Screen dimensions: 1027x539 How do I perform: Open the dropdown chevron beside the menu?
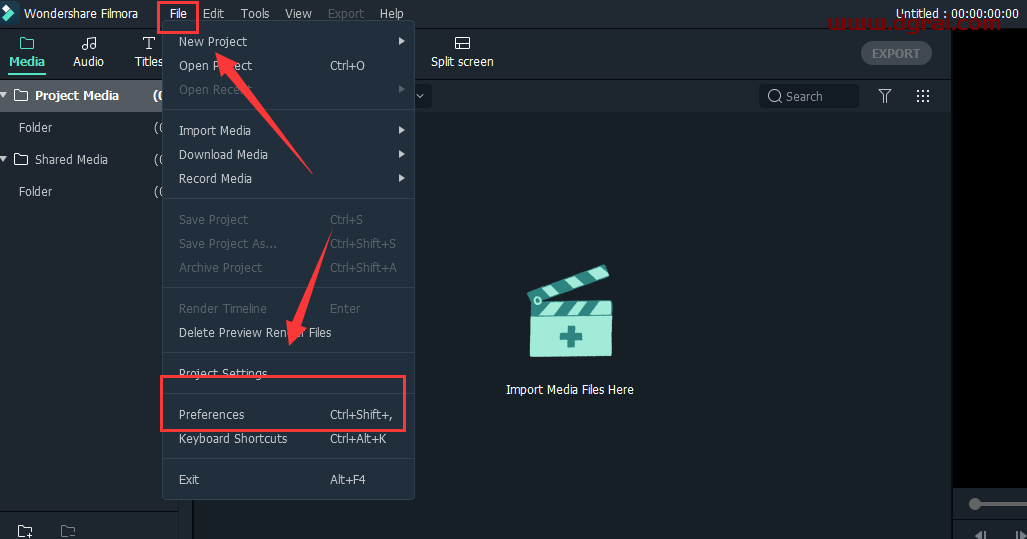pos(420,96)
